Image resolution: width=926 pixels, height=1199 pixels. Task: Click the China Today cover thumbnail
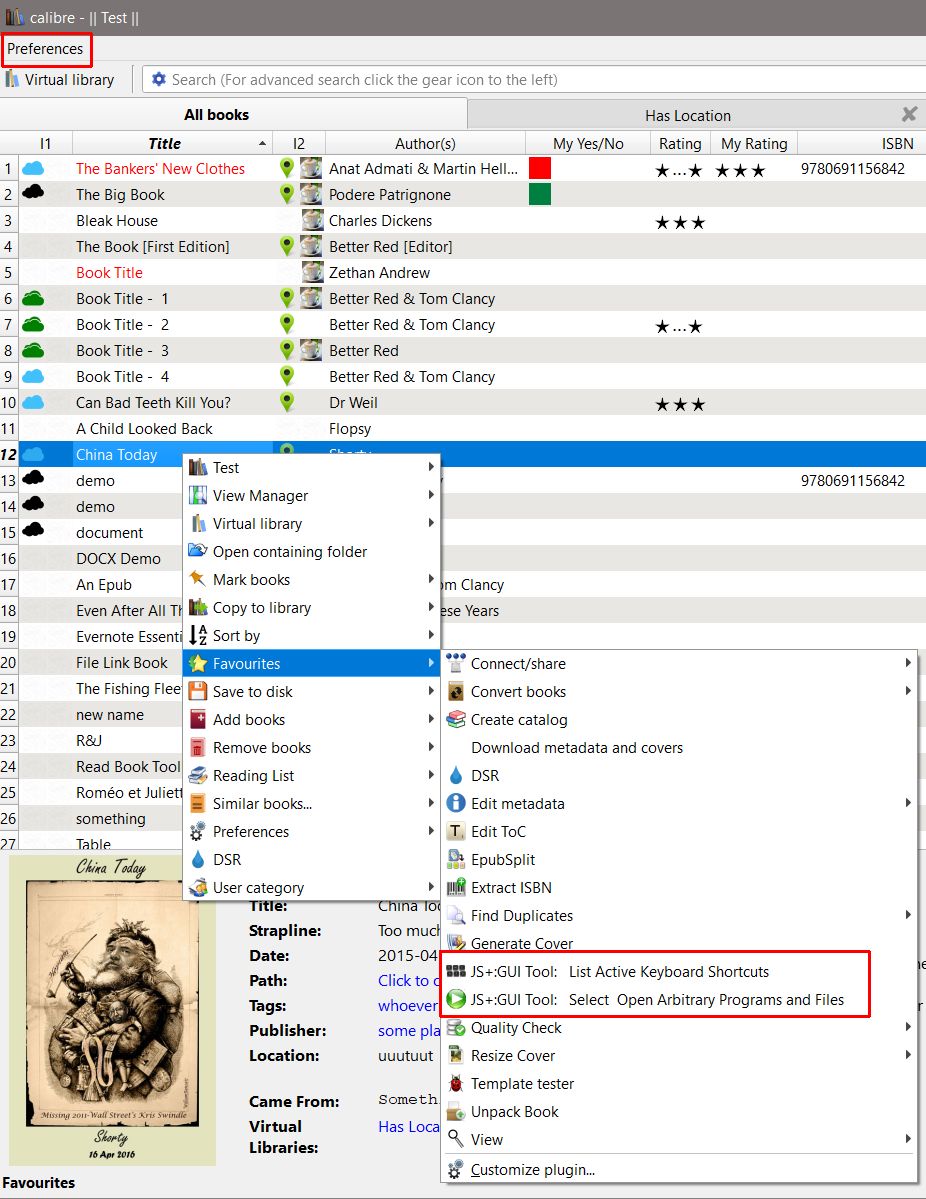[x=112, y=1010]
